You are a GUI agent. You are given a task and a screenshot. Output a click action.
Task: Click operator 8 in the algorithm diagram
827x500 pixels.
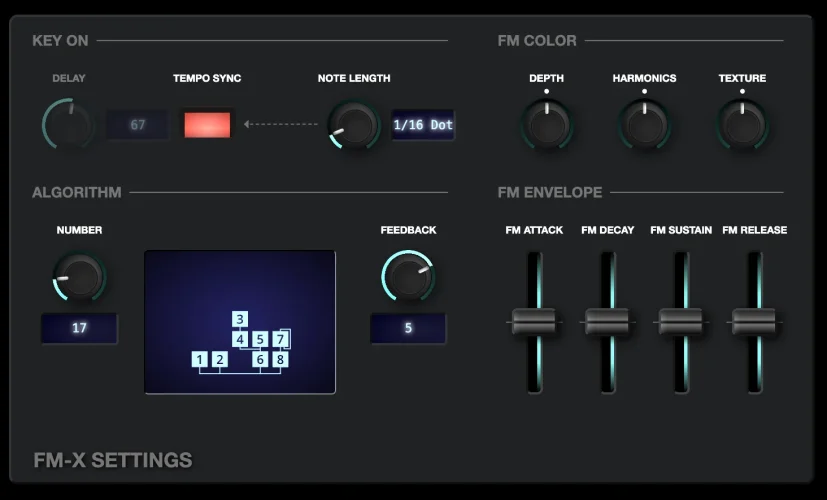(x=280, y=359)
